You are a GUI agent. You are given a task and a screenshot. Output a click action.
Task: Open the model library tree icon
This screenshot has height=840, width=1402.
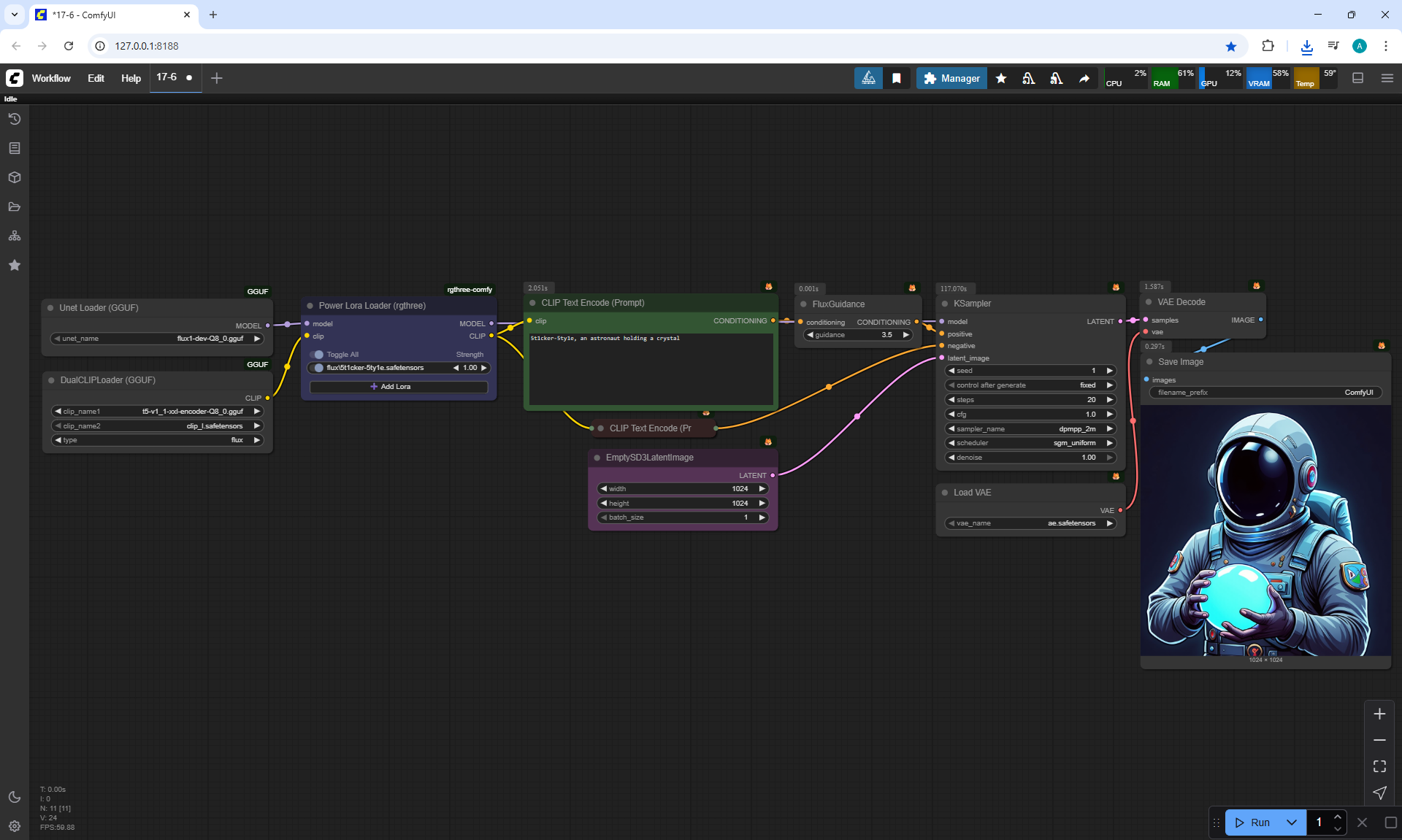point(15,236)
